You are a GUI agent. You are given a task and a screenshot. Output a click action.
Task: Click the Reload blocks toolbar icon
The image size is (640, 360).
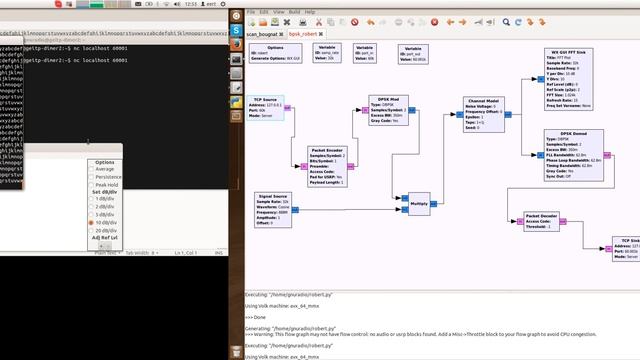tap(518, 22)
